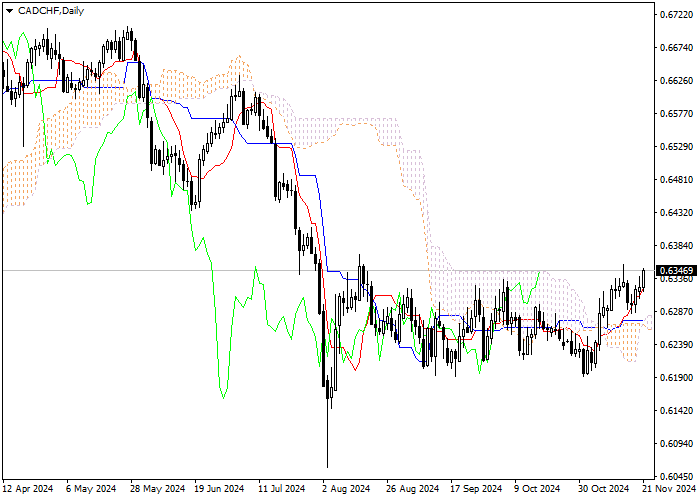Click the 0.67220 price axis label
Viewport: 700px width, 500px height.
pos(676,15)
